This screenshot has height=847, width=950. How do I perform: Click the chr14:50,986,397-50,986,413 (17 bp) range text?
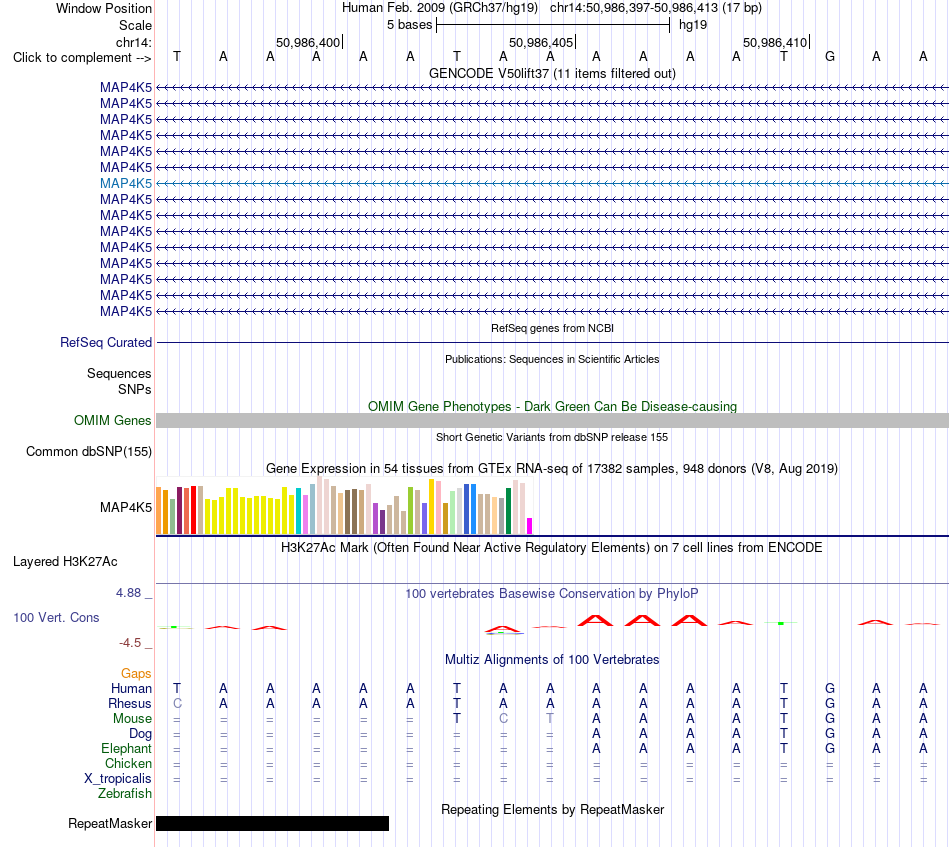[x=656, y=8]
